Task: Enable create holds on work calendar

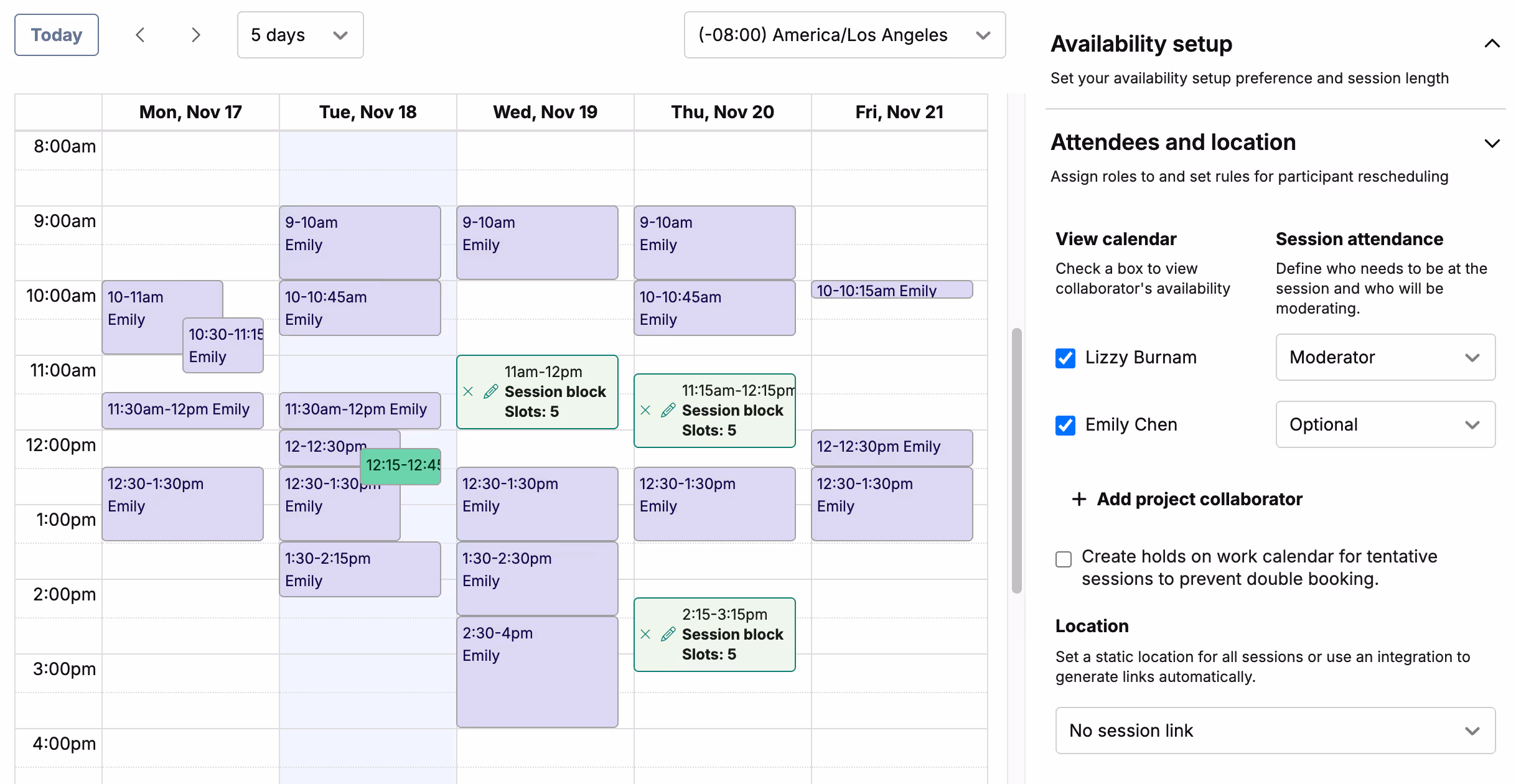Action: tap(1064, 559)
